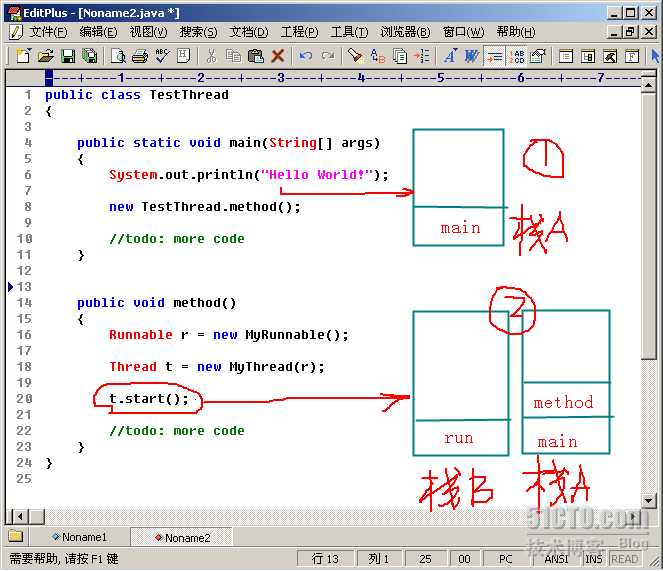
Task: Toggle the Output window icon
Action: (610, 56)
